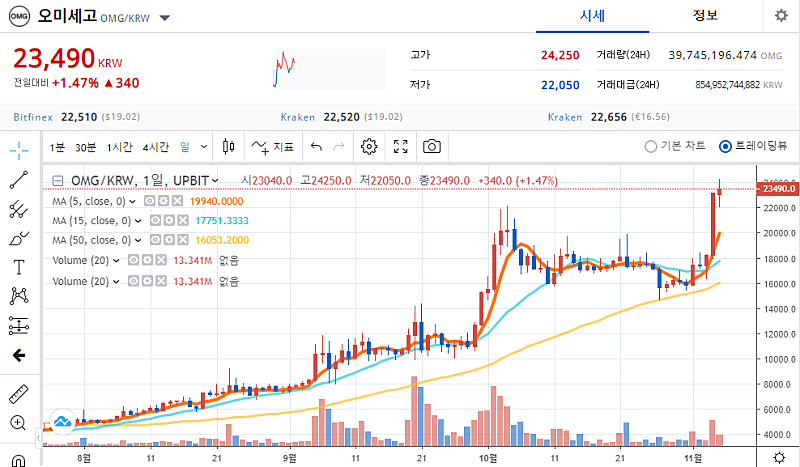Viewport: 800px width, 467px height.
Task: Expand the time interval dropdown chevron
Action: (x=204, y=147)
